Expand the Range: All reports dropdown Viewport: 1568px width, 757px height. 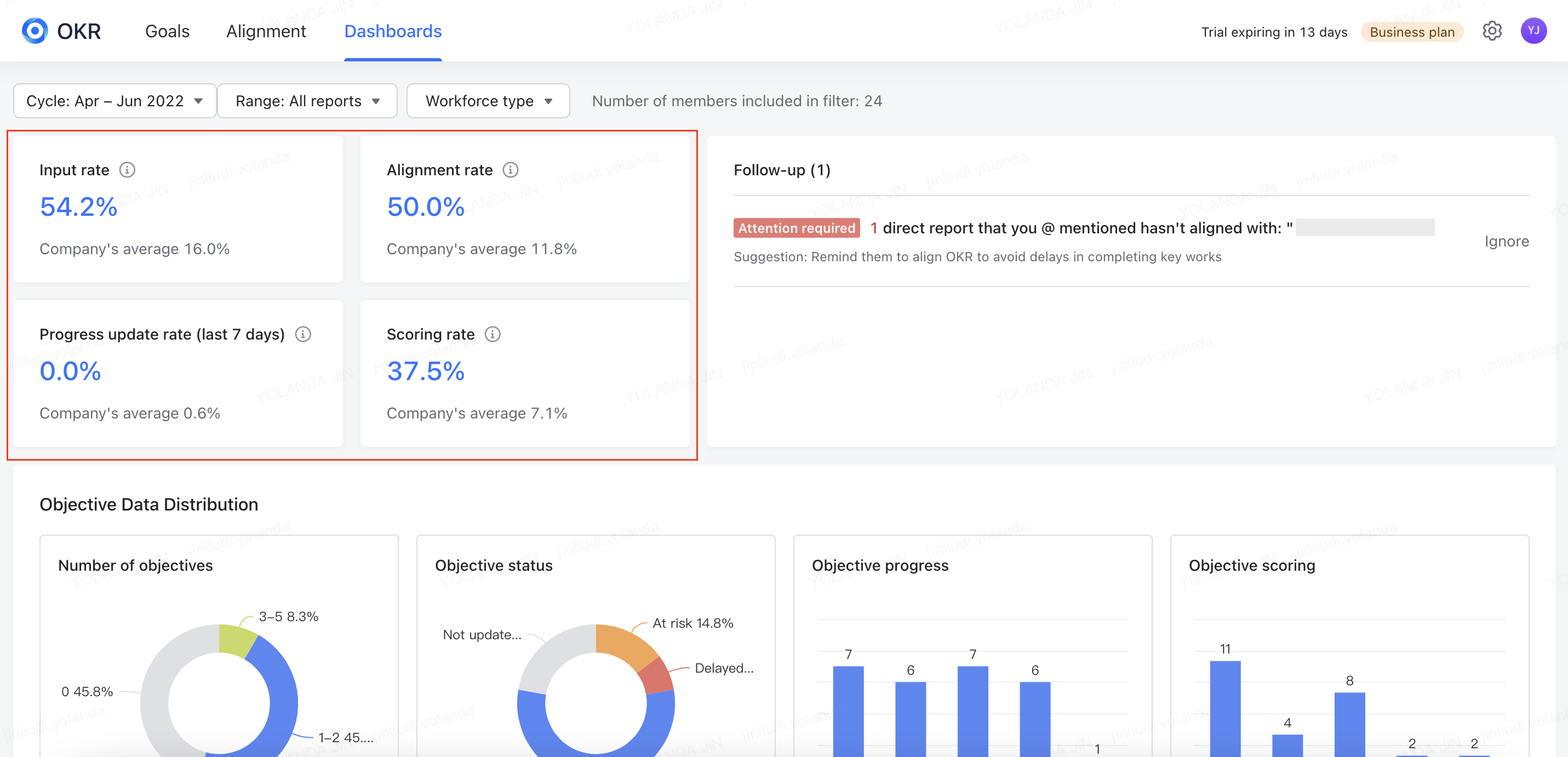pyautogui.click(x=307, y=101)
